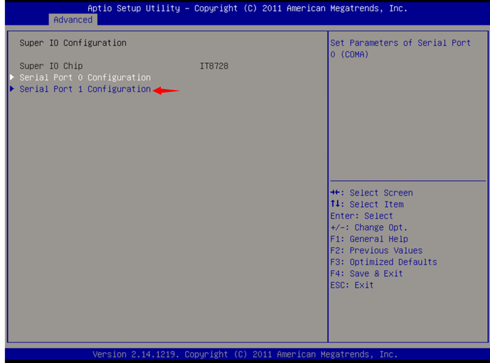Select the Advanced tab
This screenshot has width=490, height=363.
click(73, 20)
